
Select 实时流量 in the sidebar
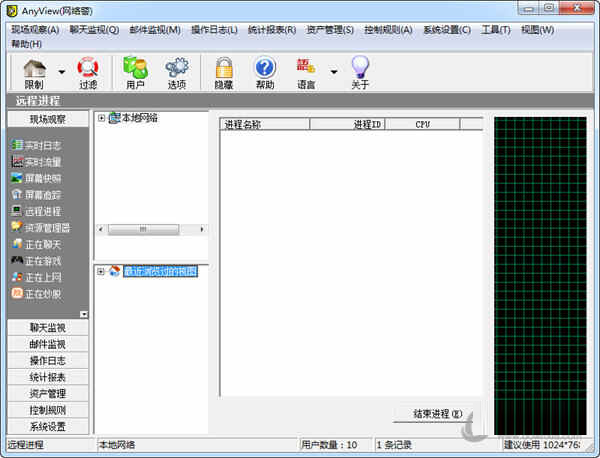[37, 162]
